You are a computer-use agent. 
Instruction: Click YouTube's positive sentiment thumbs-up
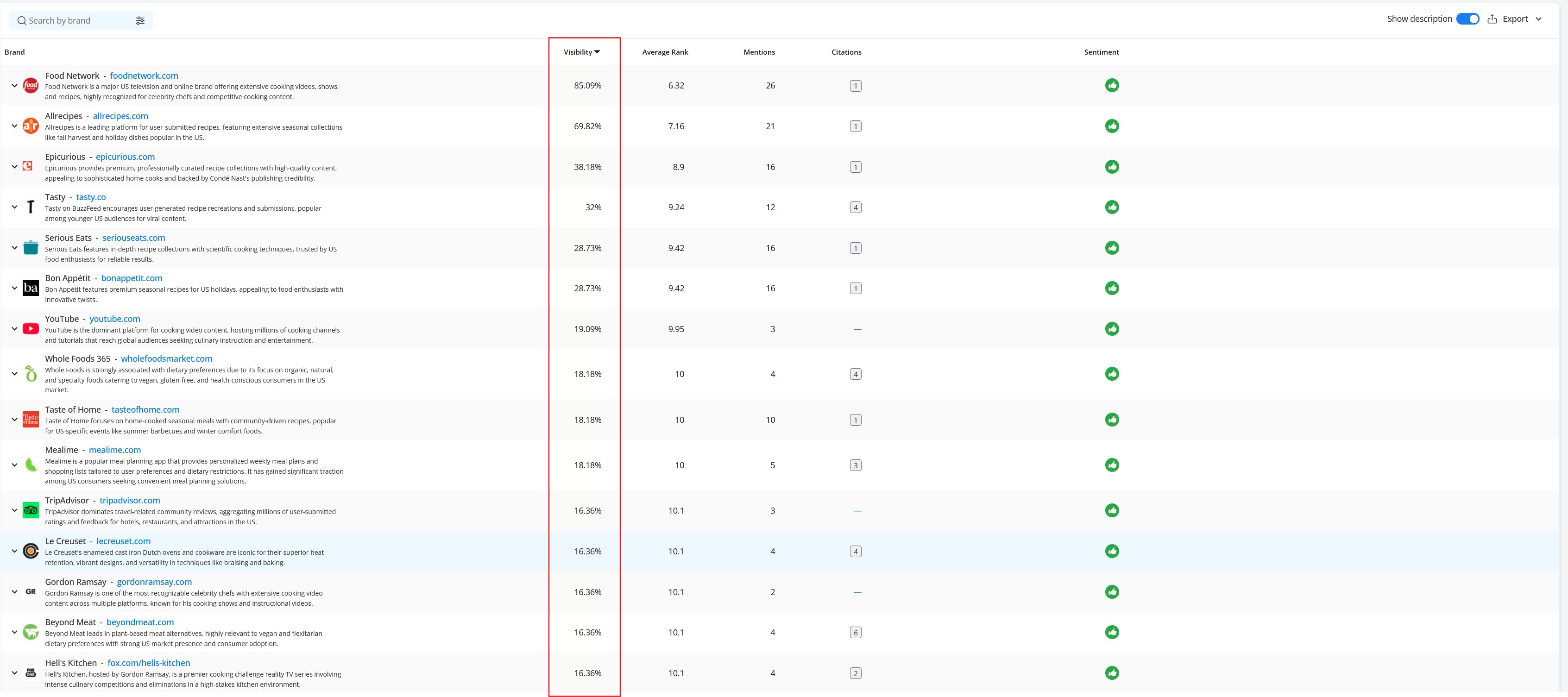point(1112,329)
